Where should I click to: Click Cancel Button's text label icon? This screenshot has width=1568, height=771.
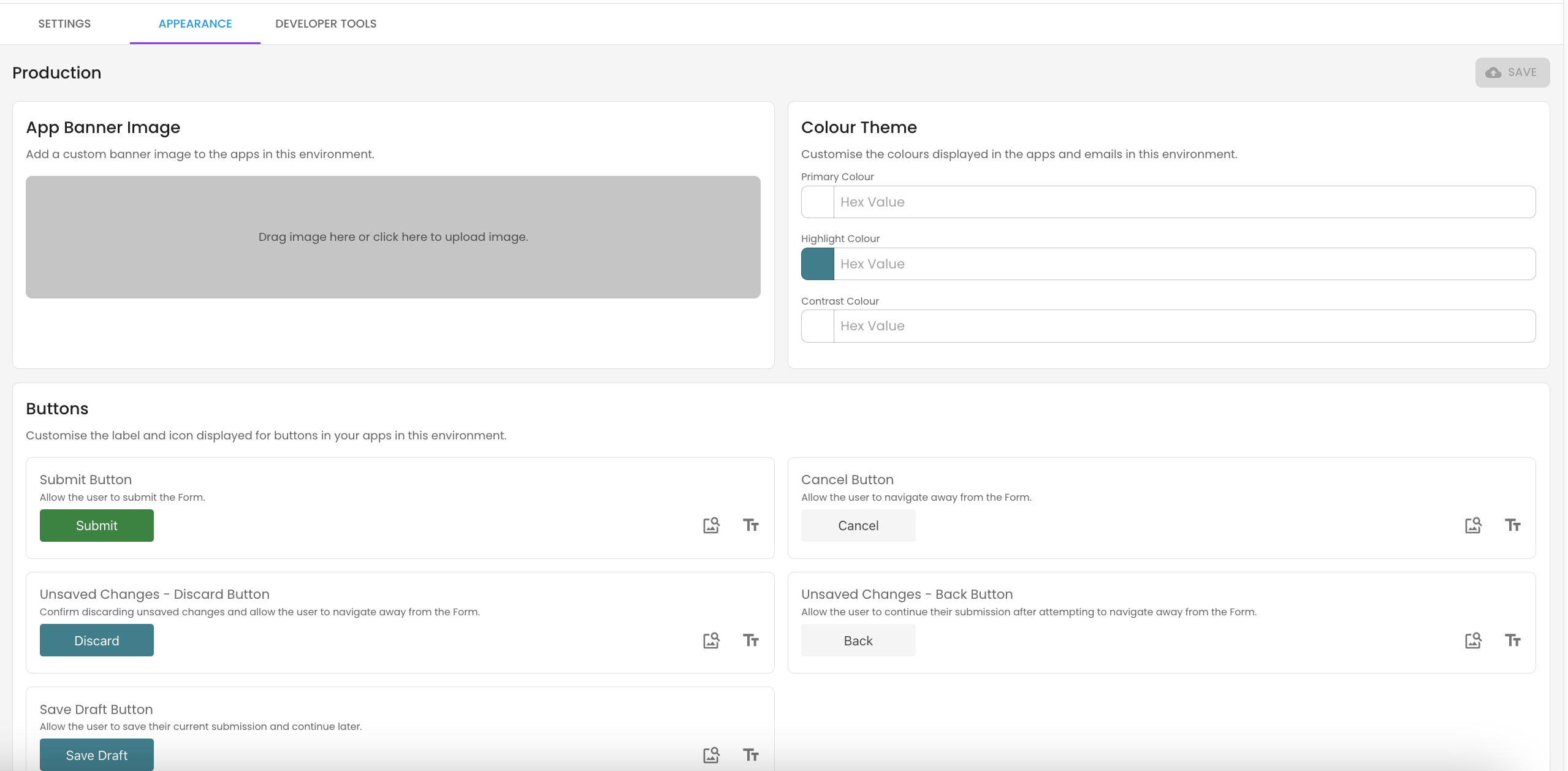(1512, 525)
